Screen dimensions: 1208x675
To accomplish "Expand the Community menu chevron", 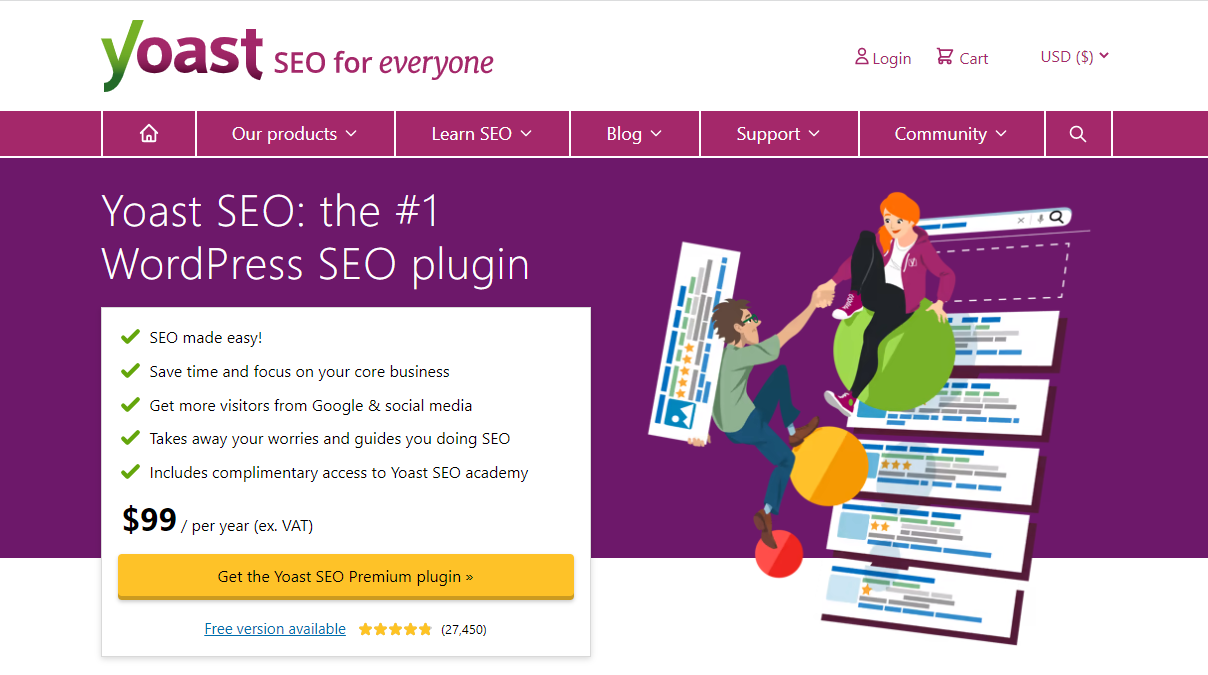I will [x=1001, y=134].
